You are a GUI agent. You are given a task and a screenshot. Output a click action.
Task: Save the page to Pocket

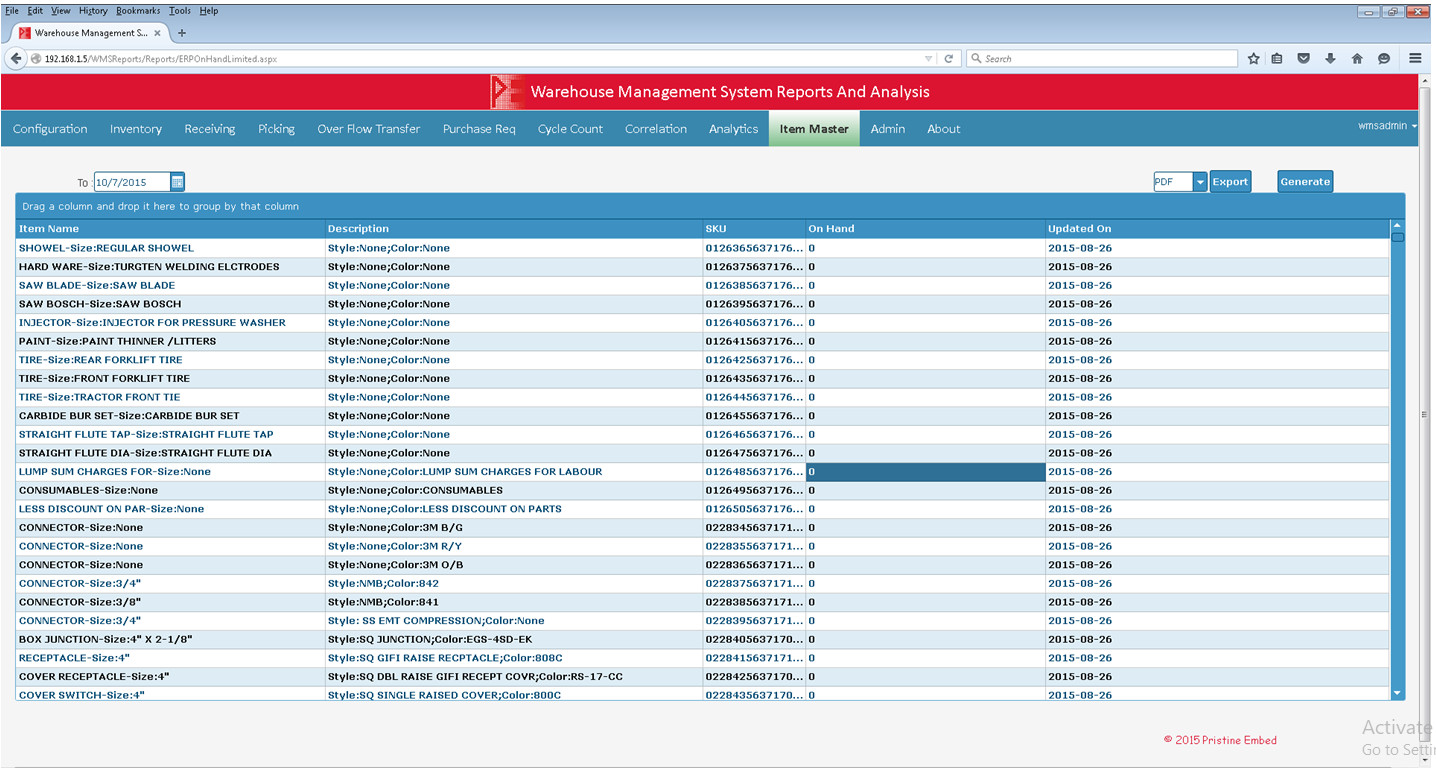point(1304,59)
